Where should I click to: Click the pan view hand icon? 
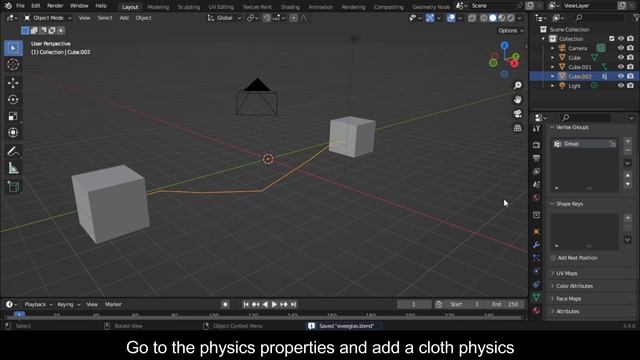(518, 100)
